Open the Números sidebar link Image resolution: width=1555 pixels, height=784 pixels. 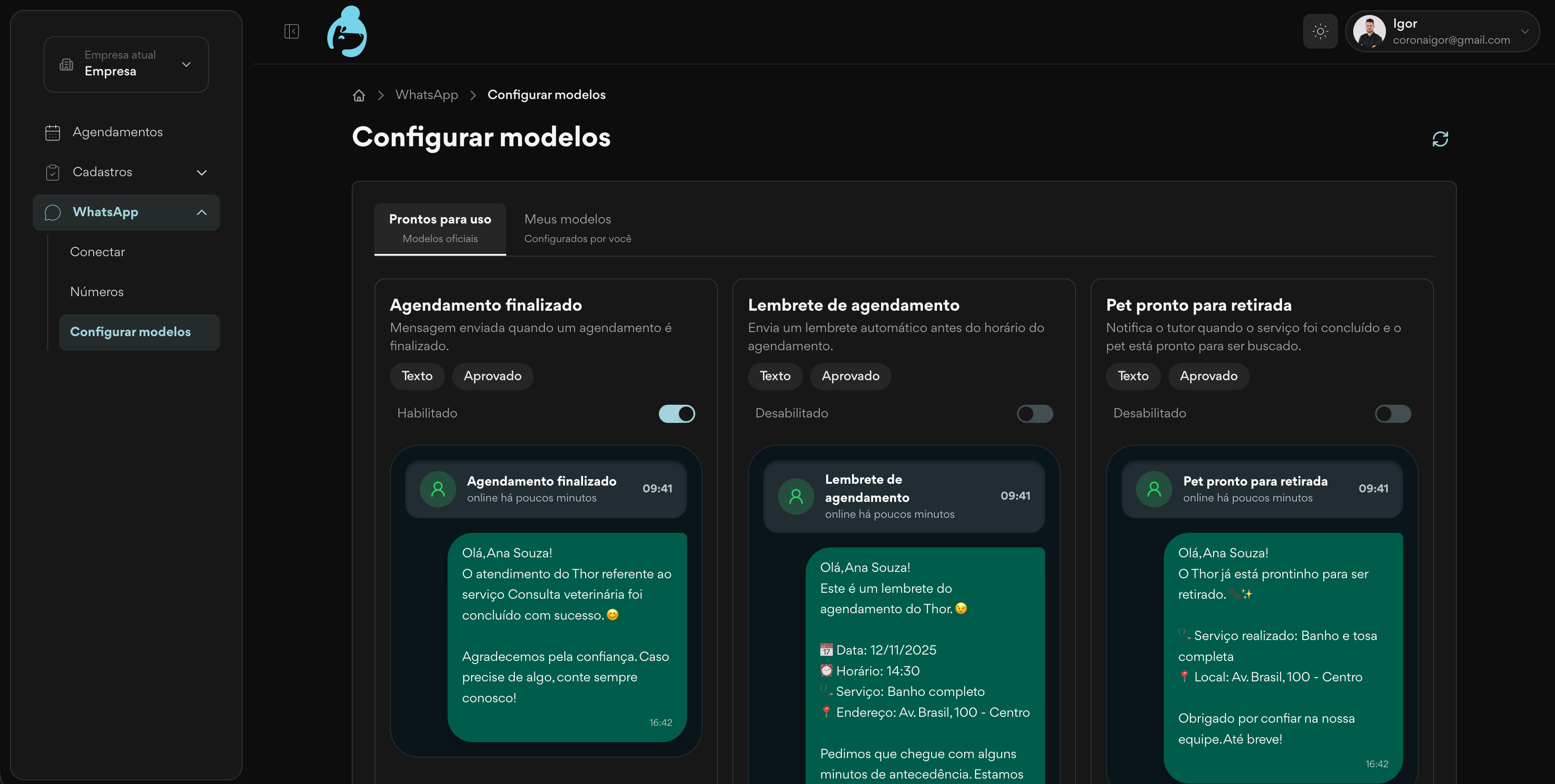97,292
